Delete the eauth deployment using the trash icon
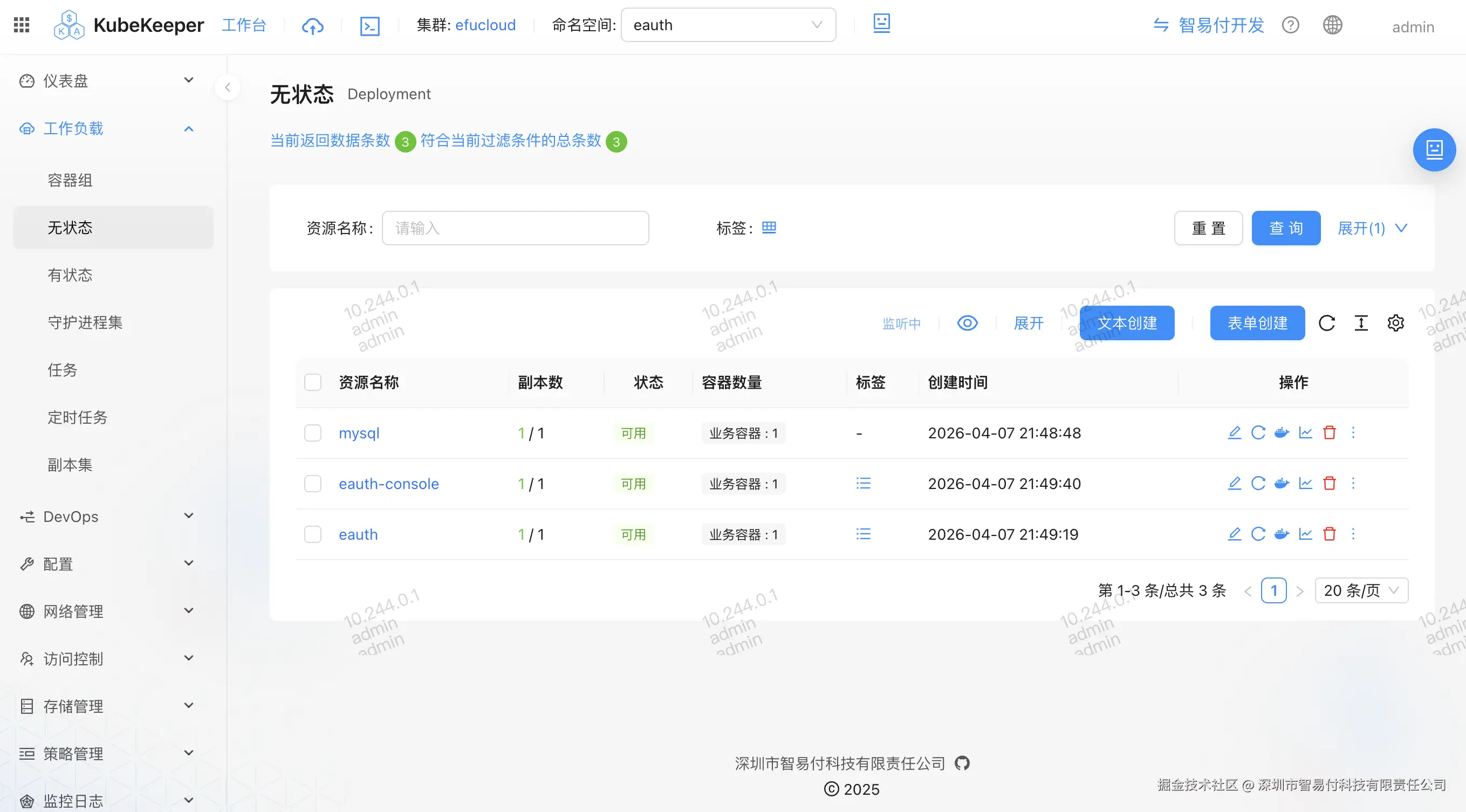 click(1330, 534)
